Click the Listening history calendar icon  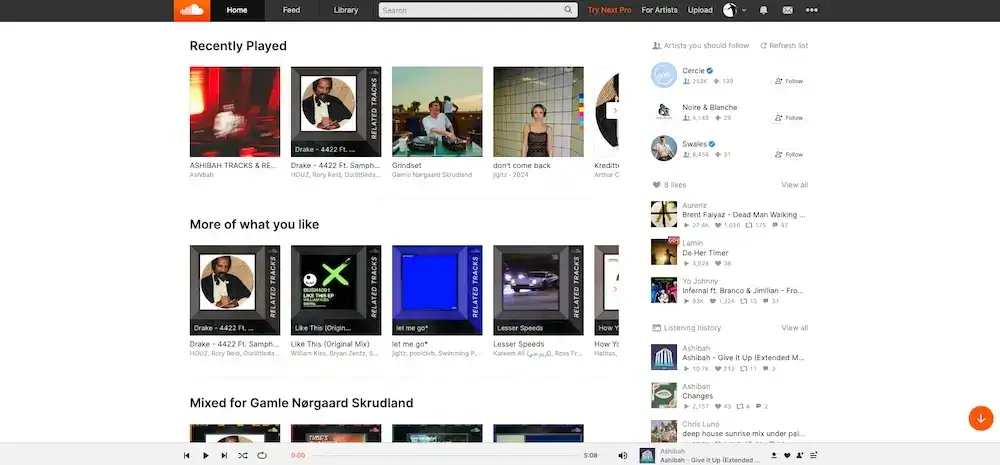656,328
